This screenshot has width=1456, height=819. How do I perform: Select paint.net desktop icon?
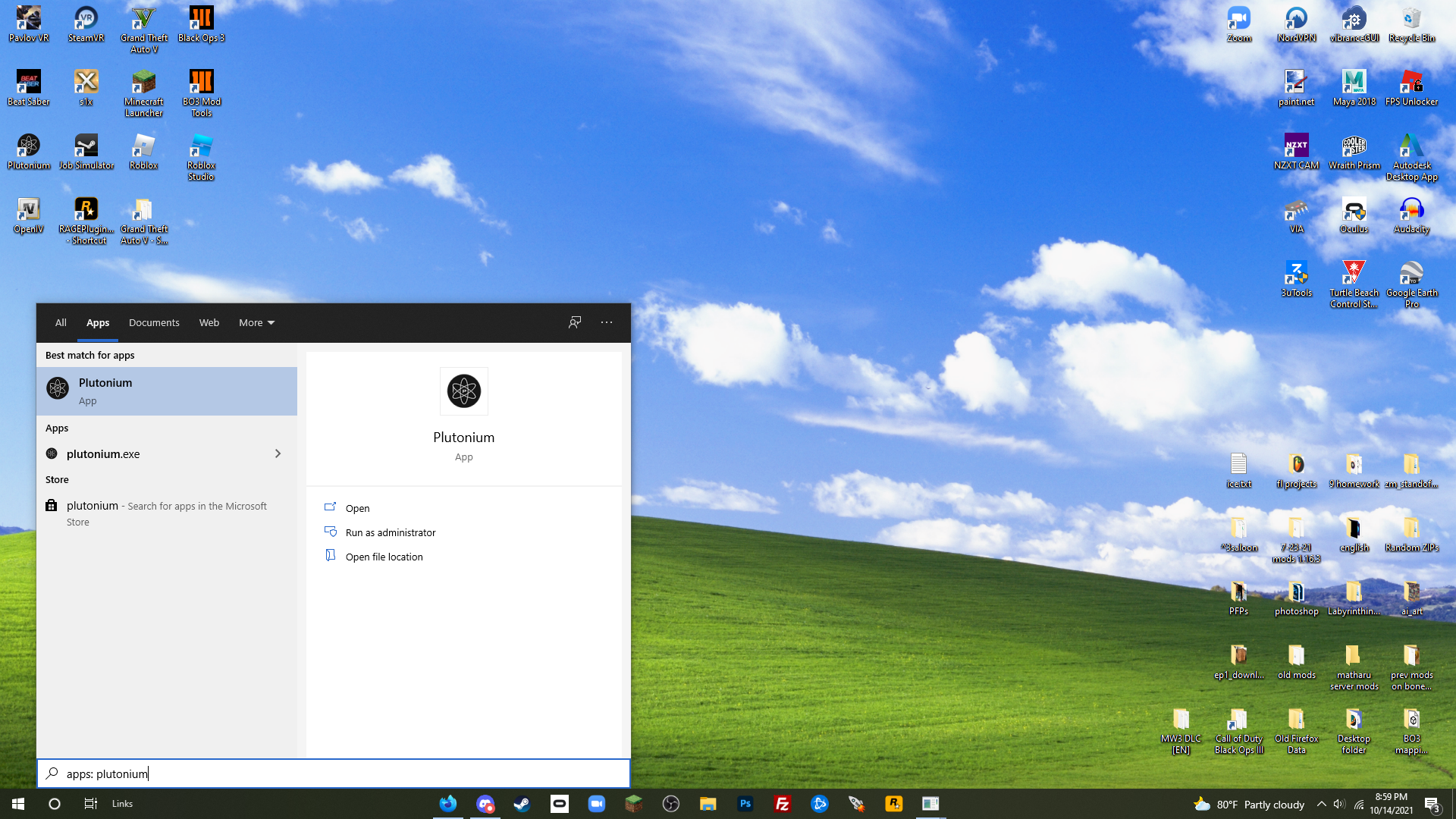(1296, 88)
